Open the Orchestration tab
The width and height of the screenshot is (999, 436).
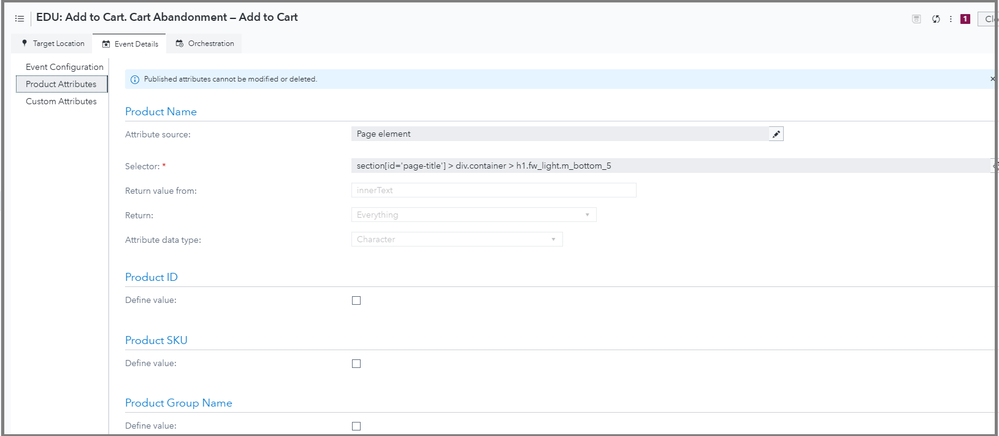tap(205, 44)
